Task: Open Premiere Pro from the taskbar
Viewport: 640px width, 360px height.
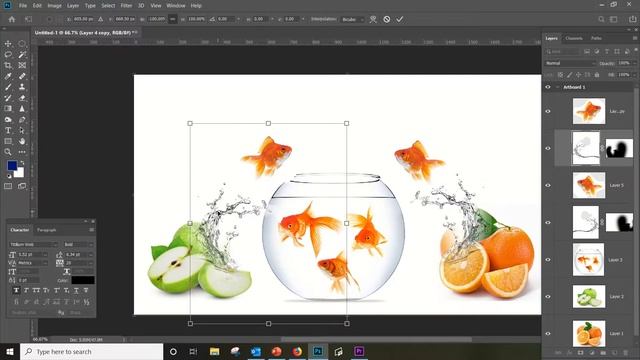Action: click(359, 351)
